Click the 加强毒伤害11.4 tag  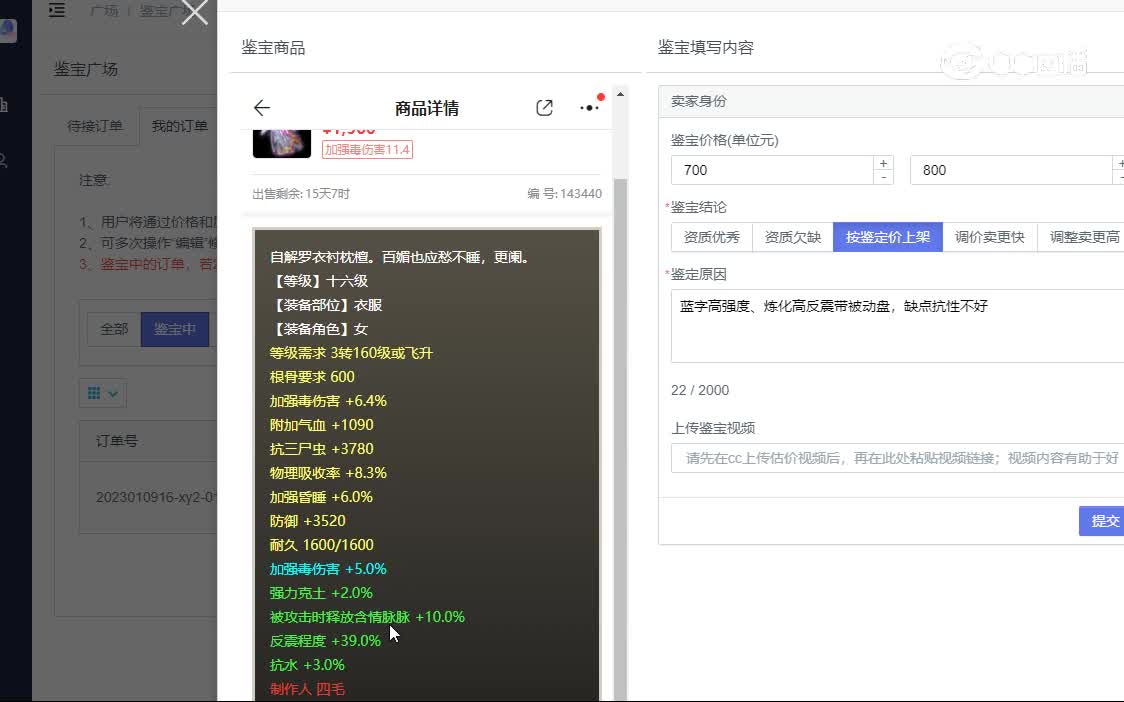click(x=367, y=149)
